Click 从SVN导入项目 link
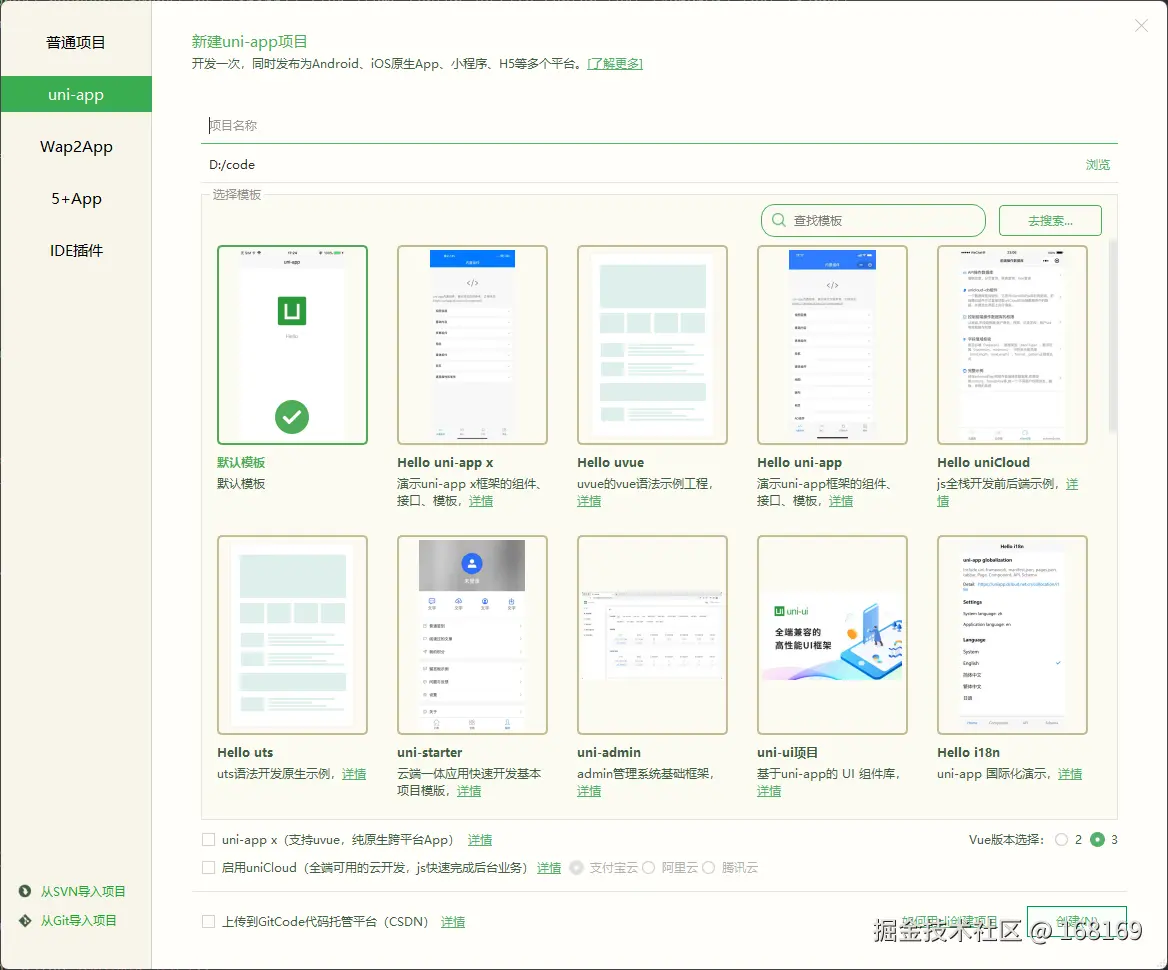Viewport: 1168px width, 970px height. (83, 891)
